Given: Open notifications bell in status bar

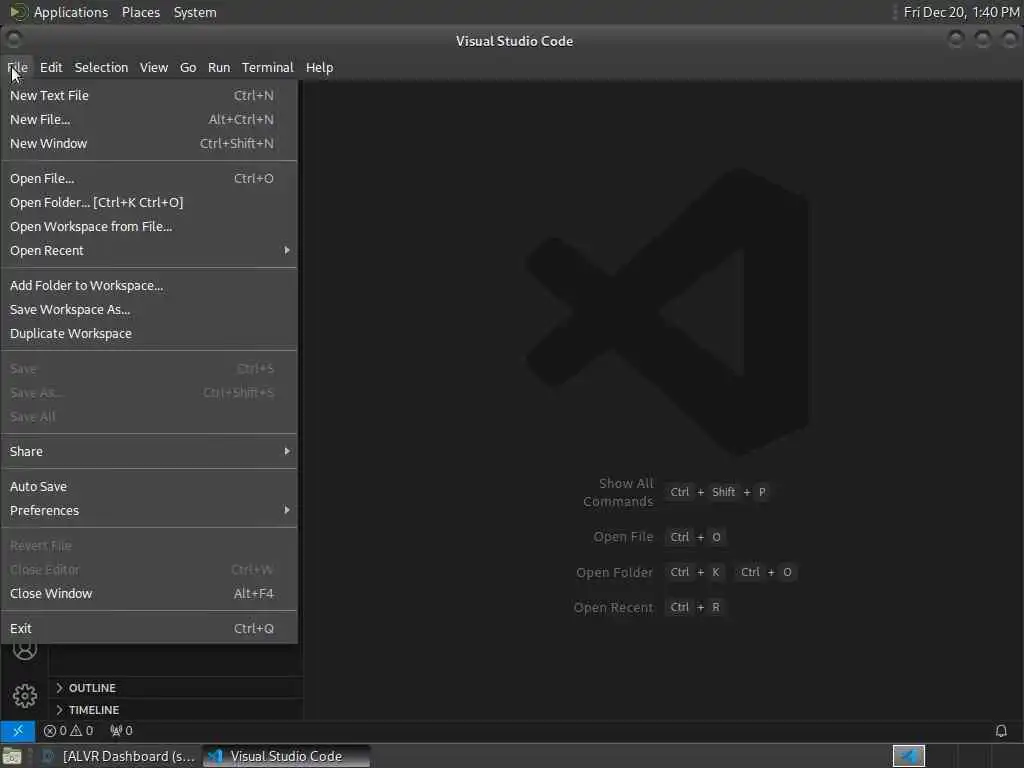Looking at the screenshot, I should point(1000,731).
